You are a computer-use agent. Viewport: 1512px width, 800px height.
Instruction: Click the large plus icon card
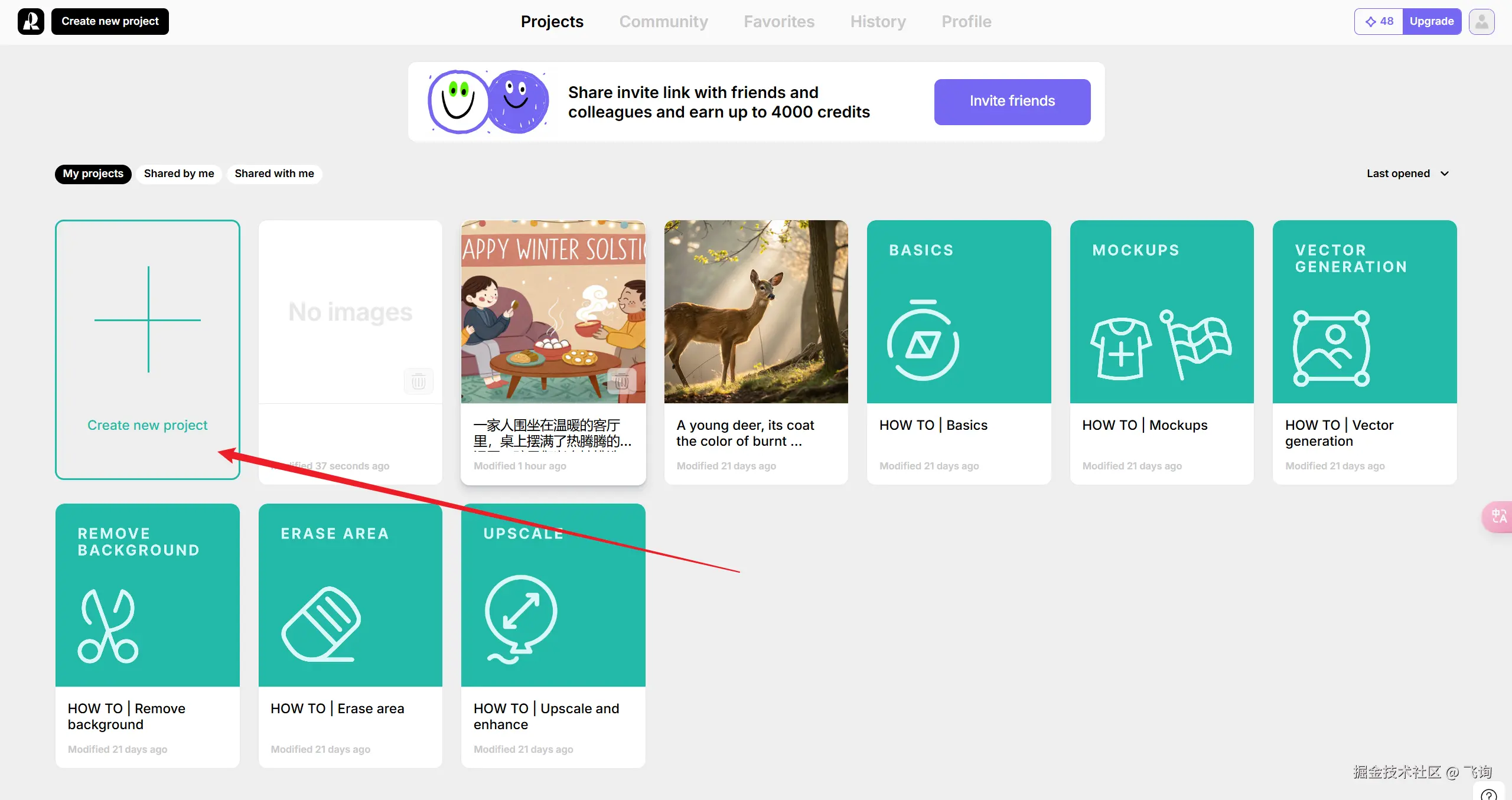pos(148,319)
